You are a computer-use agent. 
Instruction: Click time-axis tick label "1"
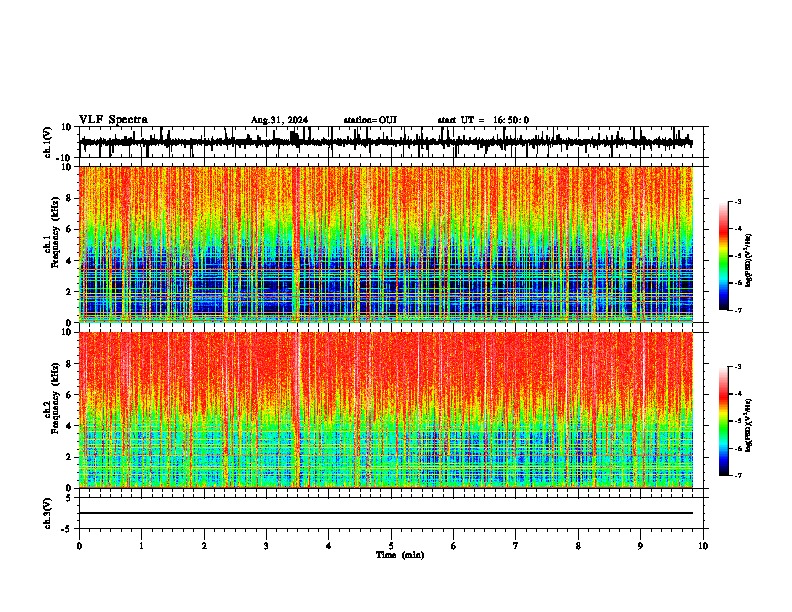[142, 546]
